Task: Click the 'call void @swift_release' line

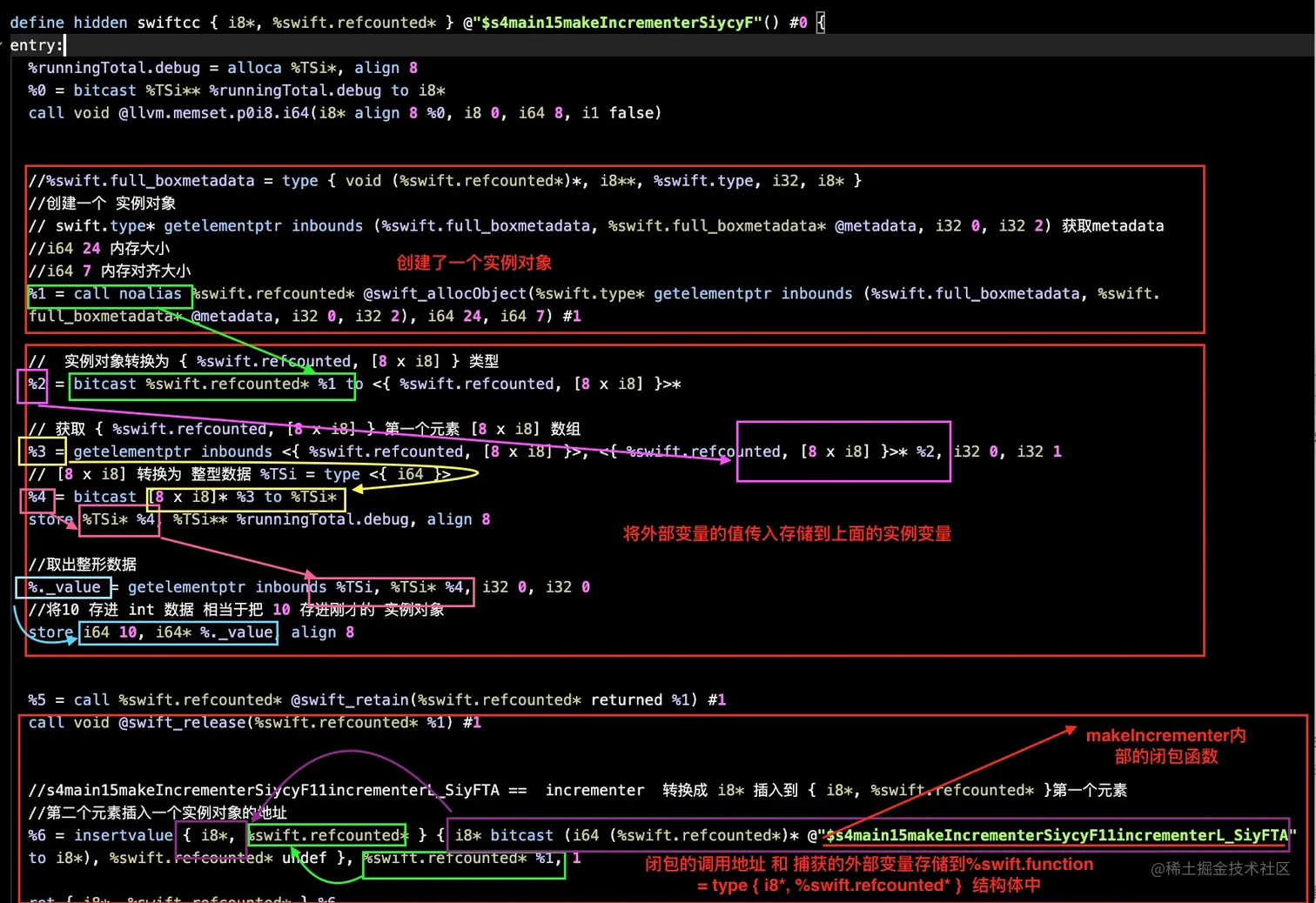Action: (x=254, y=723)
